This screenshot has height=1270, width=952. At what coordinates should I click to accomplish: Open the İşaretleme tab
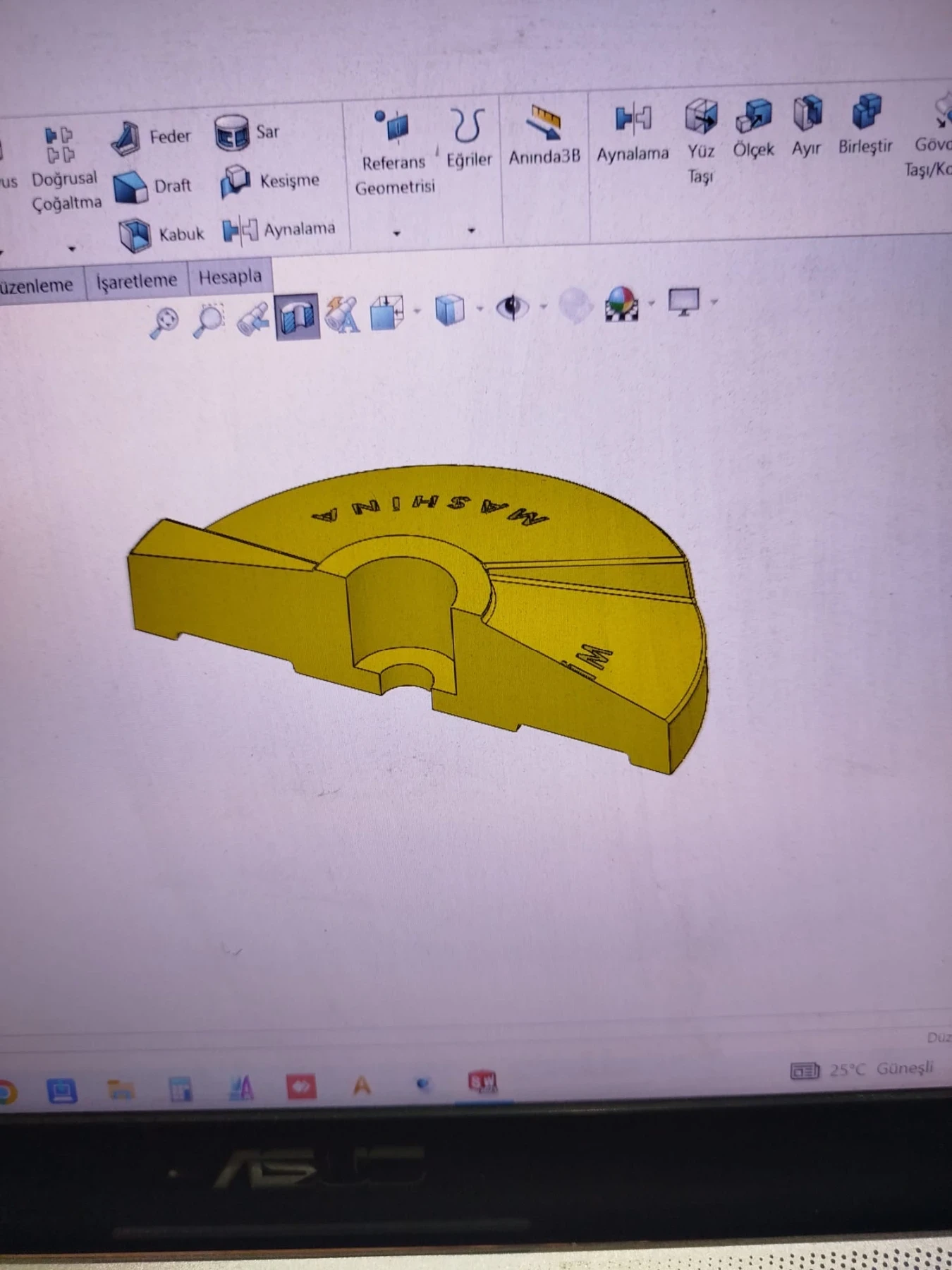click(x=136, y=282)
